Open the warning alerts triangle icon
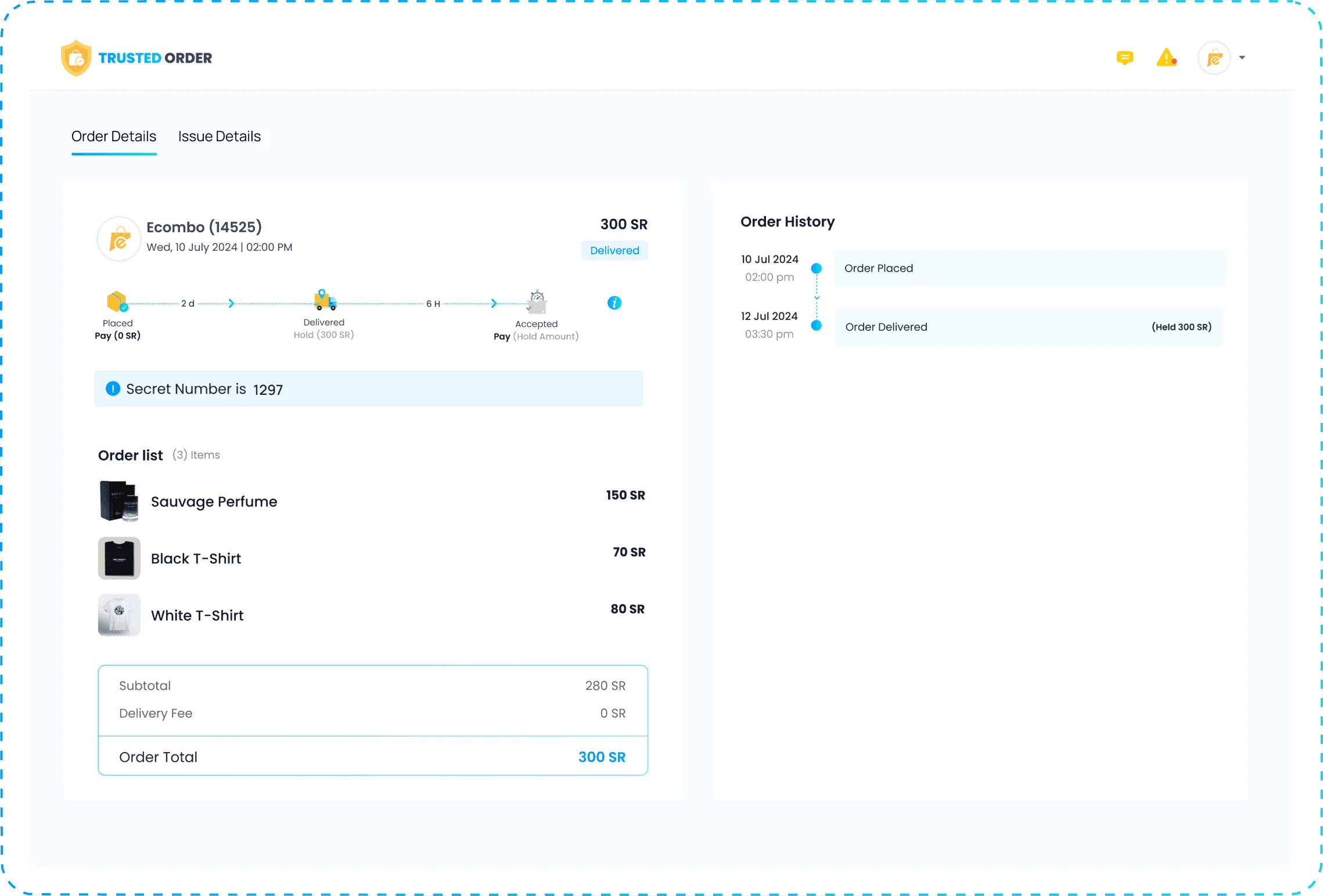 tap(1166, 58)
